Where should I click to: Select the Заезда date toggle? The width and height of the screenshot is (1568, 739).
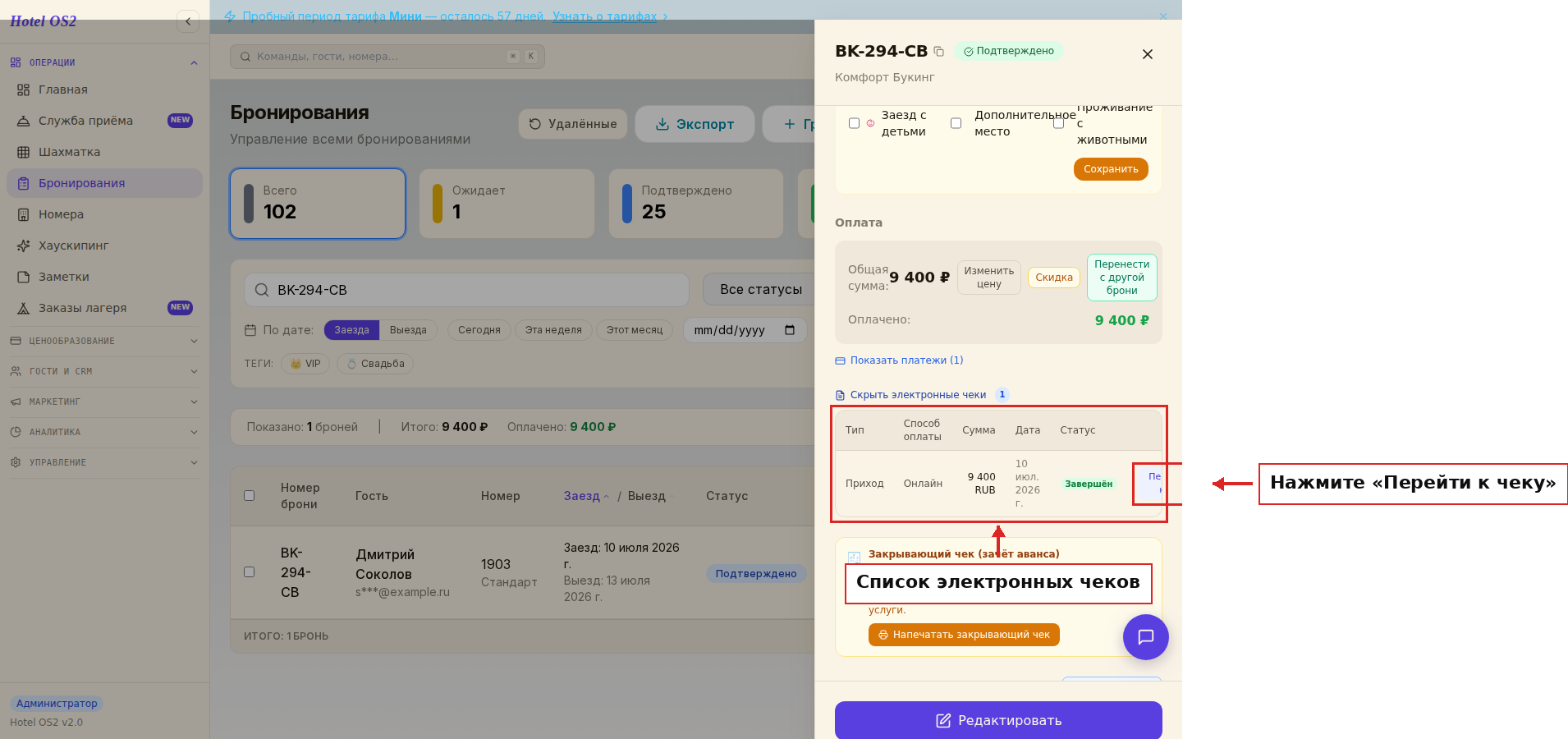coord(351,330)
